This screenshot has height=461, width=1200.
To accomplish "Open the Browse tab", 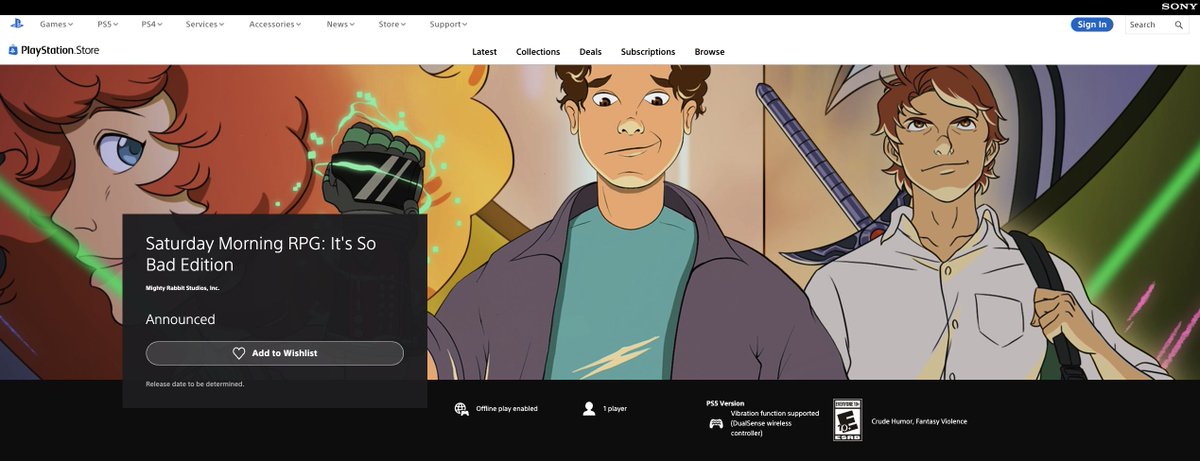I will (x=709, y=52).
